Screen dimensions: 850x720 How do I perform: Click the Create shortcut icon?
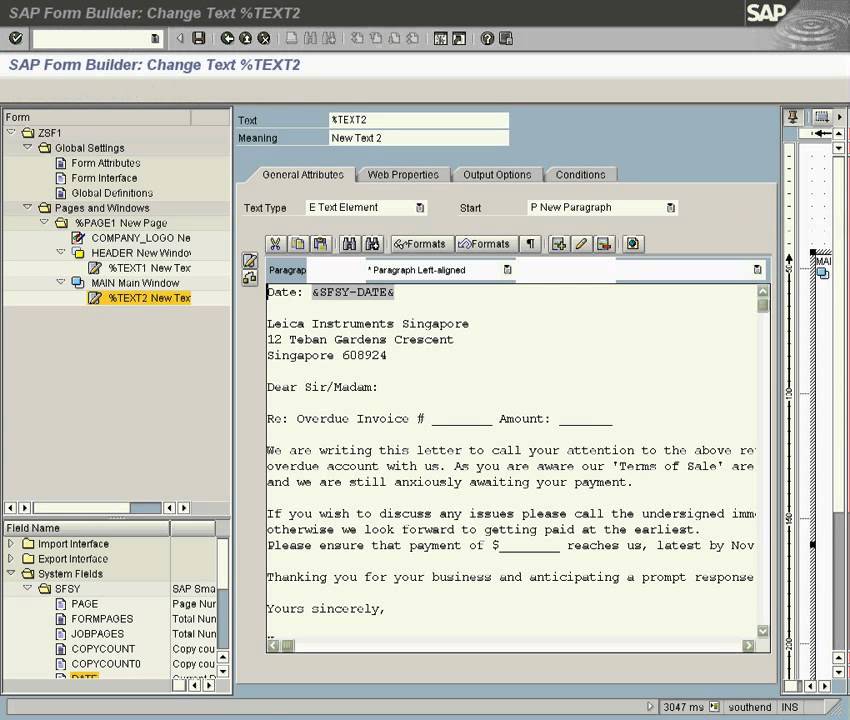[x=459, y=38]
